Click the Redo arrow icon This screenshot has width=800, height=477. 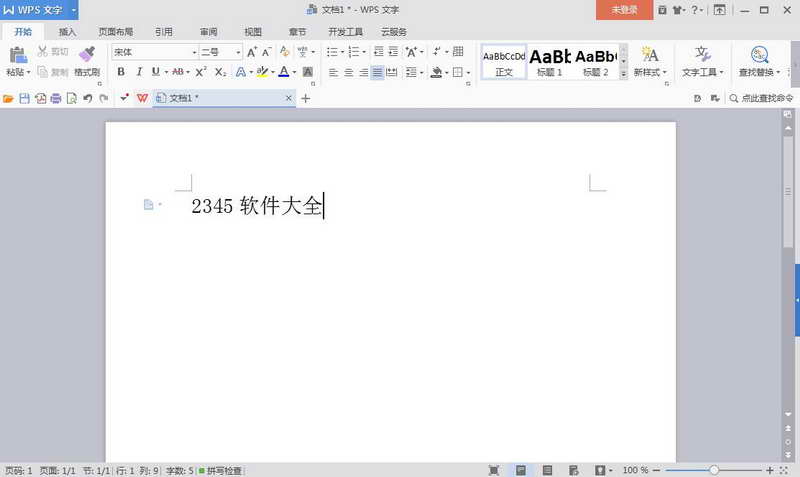pyautogui.click(x=104, y=98)
